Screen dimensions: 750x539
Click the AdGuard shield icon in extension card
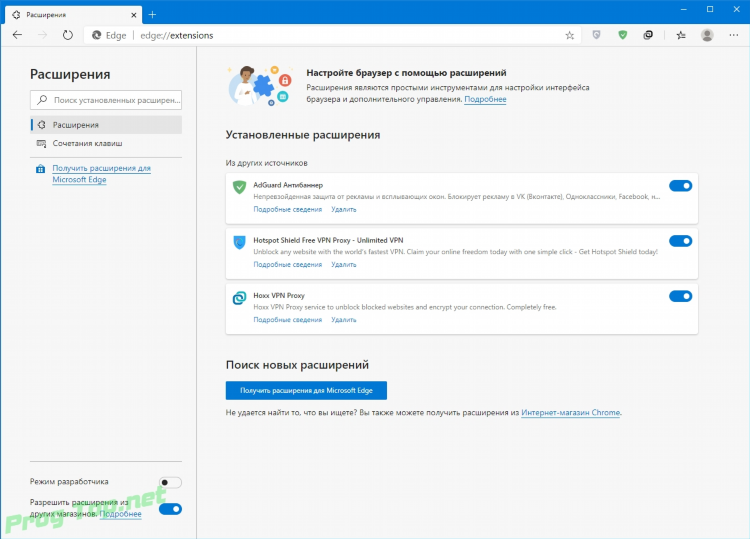pyautogui.click(x=239, y=187)
